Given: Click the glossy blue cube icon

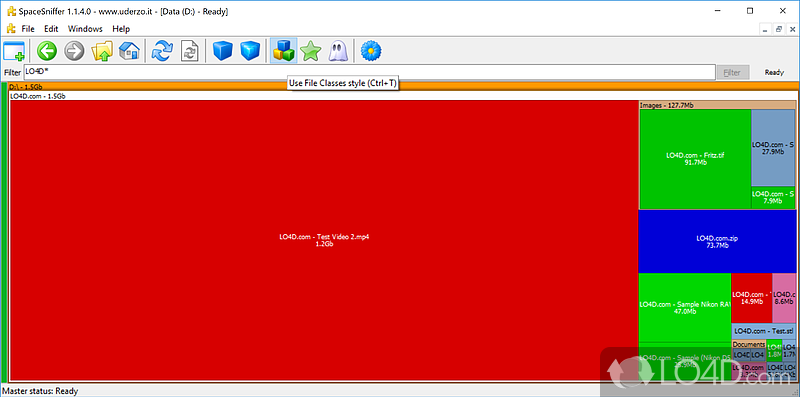Looking at the screenshot, I should coord(250,51).
